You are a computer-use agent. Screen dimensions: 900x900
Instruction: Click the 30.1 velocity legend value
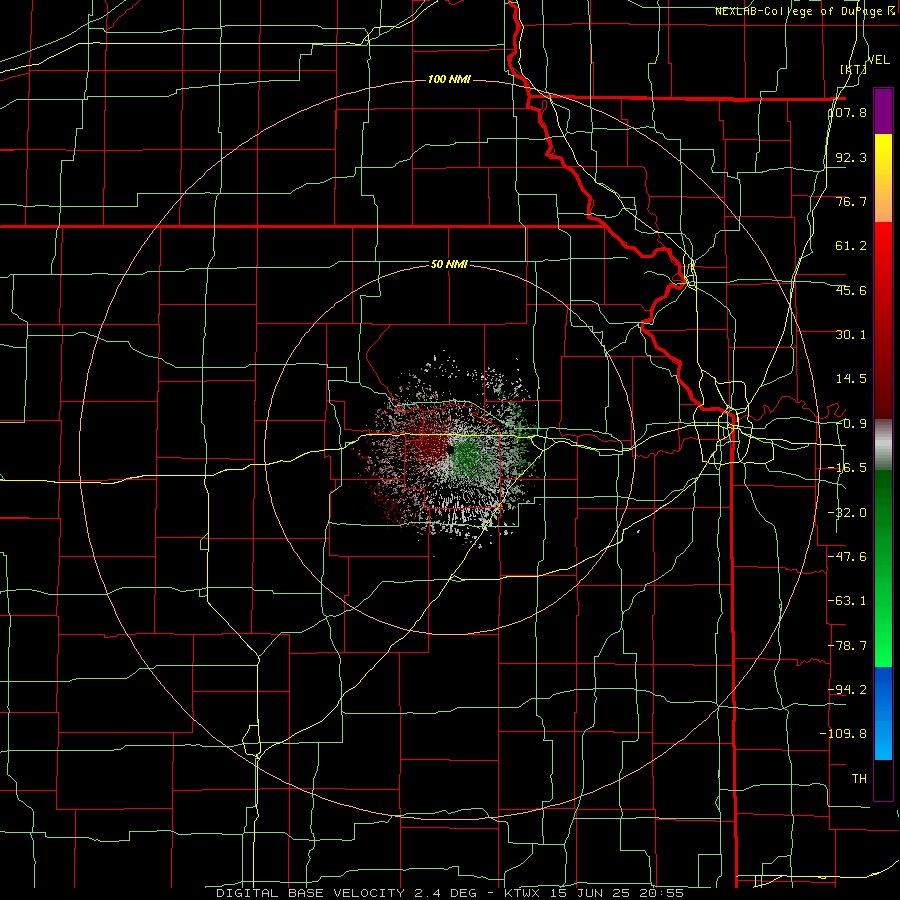point(851,335)
